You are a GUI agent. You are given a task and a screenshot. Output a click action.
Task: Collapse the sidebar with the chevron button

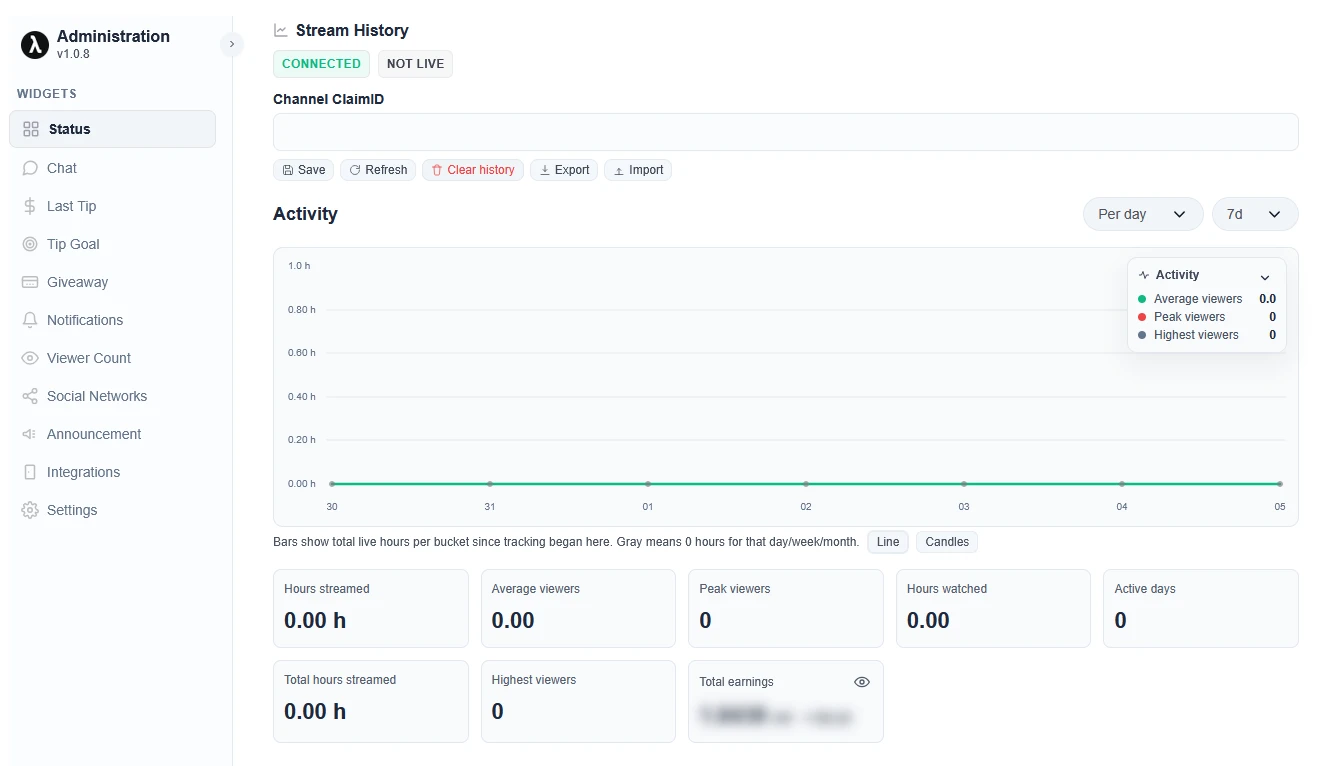coord(232,44)
